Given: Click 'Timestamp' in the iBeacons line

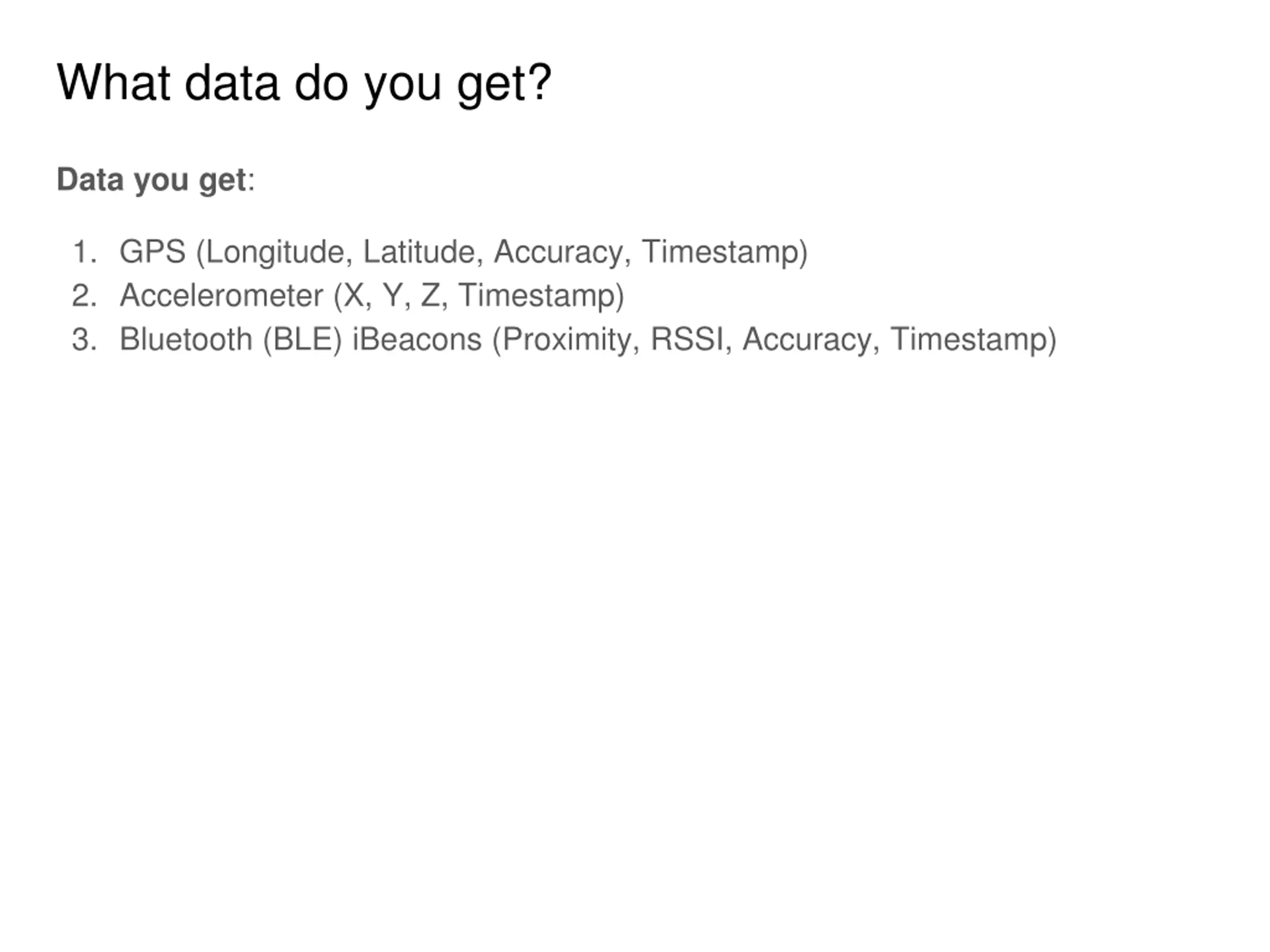Looking at the screenshot, I should pyautogui.click(x=968, y=340).
